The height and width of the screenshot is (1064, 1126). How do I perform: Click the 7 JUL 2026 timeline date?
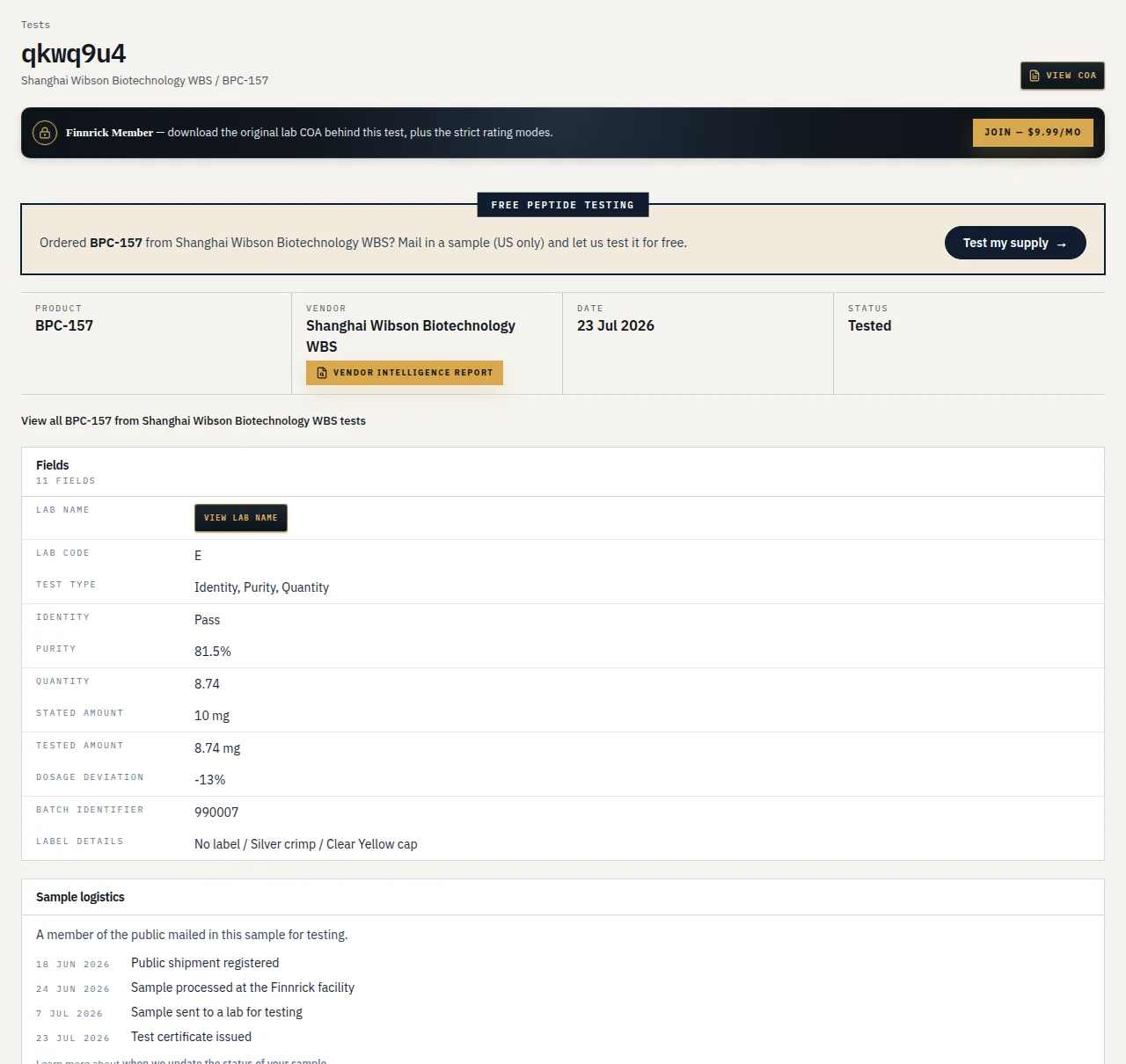[69, 1014]
